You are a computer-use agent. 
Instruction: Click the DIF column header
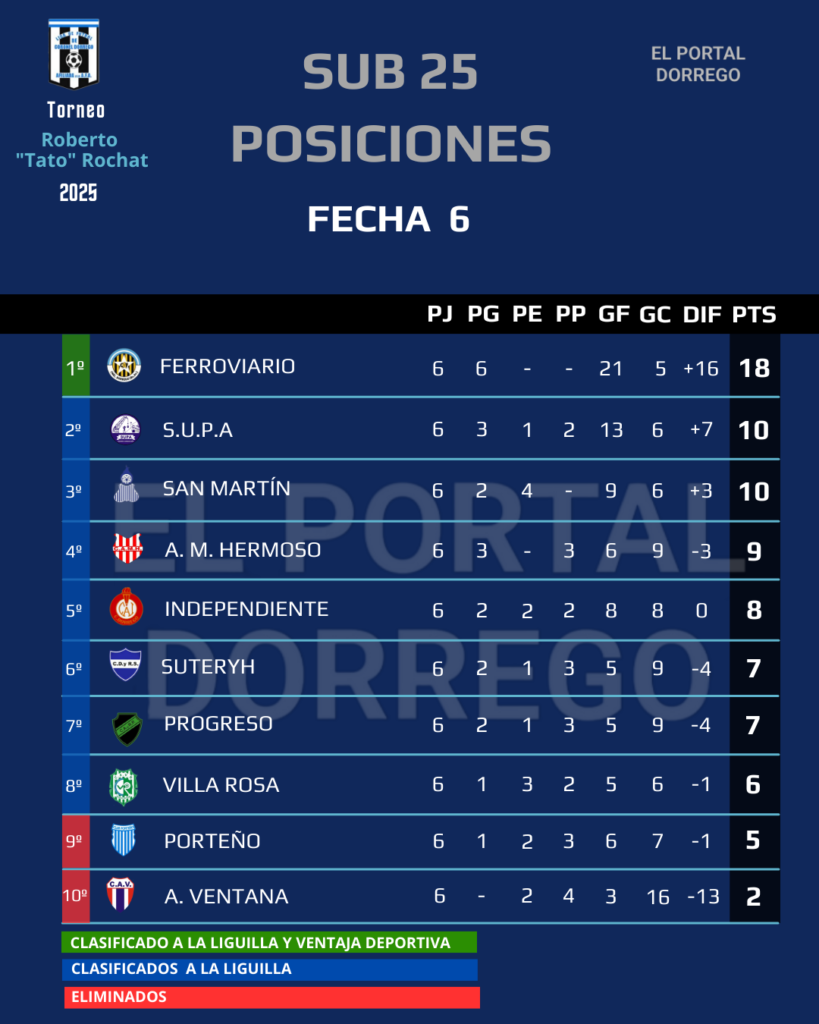point(702,314)
